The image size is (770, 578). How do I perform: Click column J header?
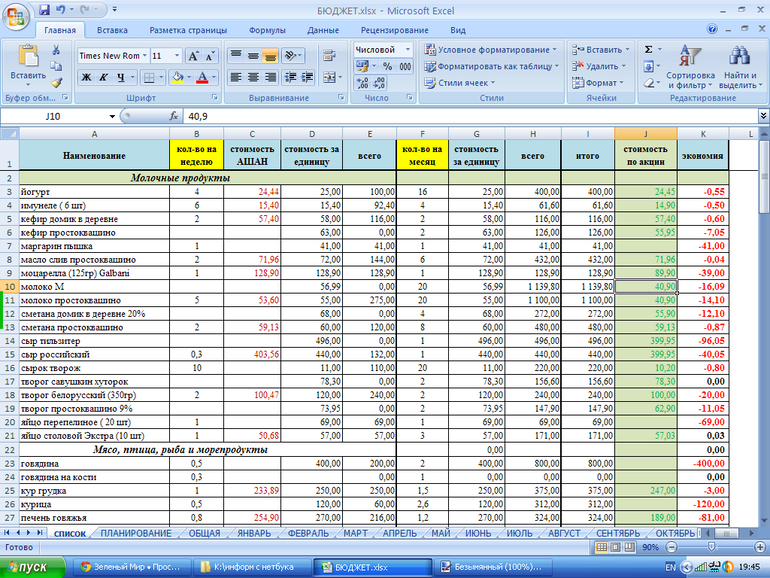click(645, 134)
